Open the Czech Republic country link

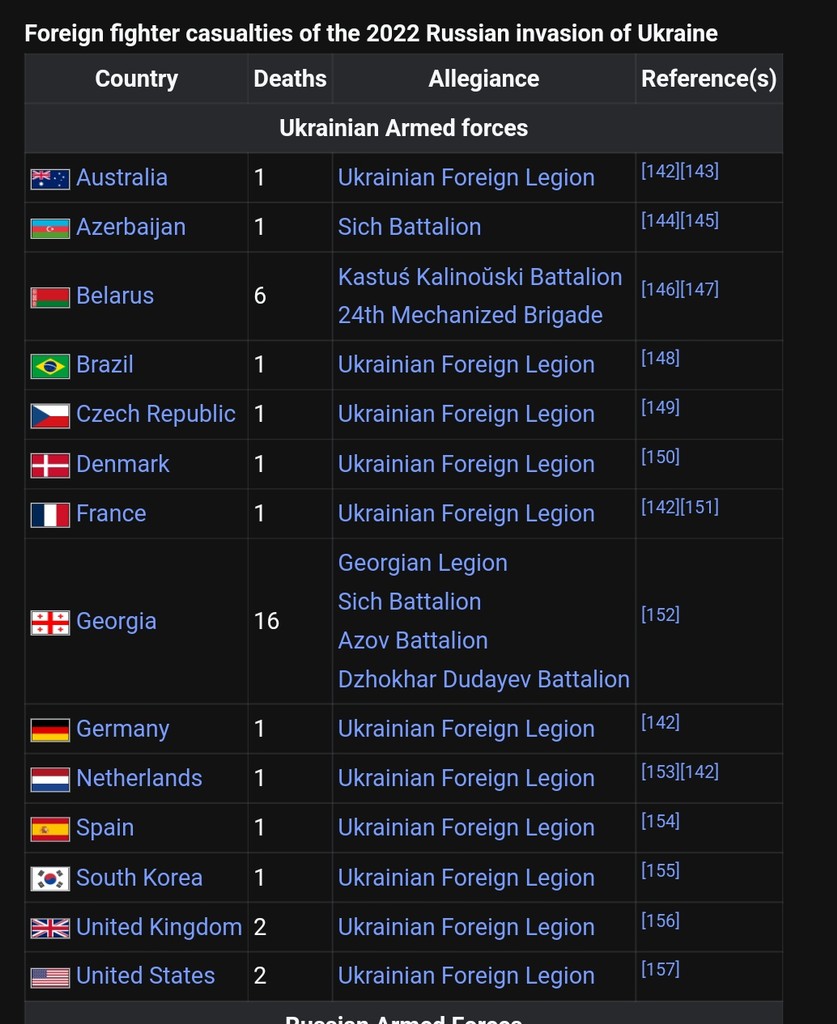click(x=156, y=414)
